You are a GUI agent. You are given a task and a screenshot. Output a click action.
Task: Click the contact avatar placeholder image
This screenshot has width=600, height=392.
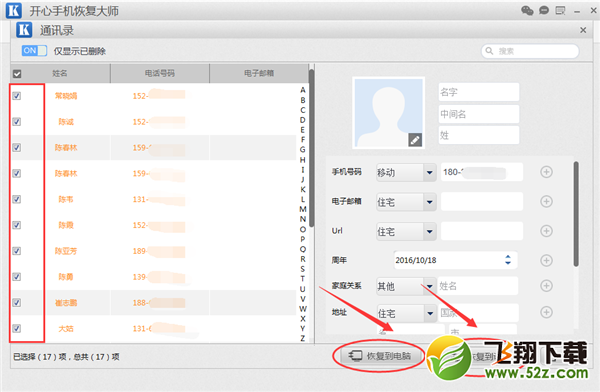pyautogui.click(x=388, y=113)
